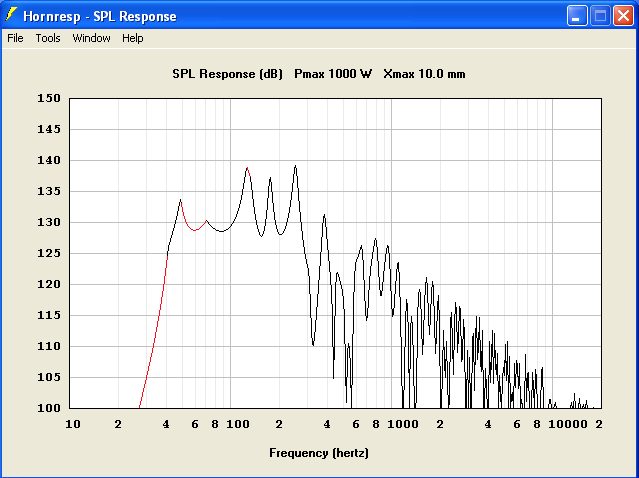Click the maximize button in title bar
The width and height of the screenshot is (639, 478).
600,16
